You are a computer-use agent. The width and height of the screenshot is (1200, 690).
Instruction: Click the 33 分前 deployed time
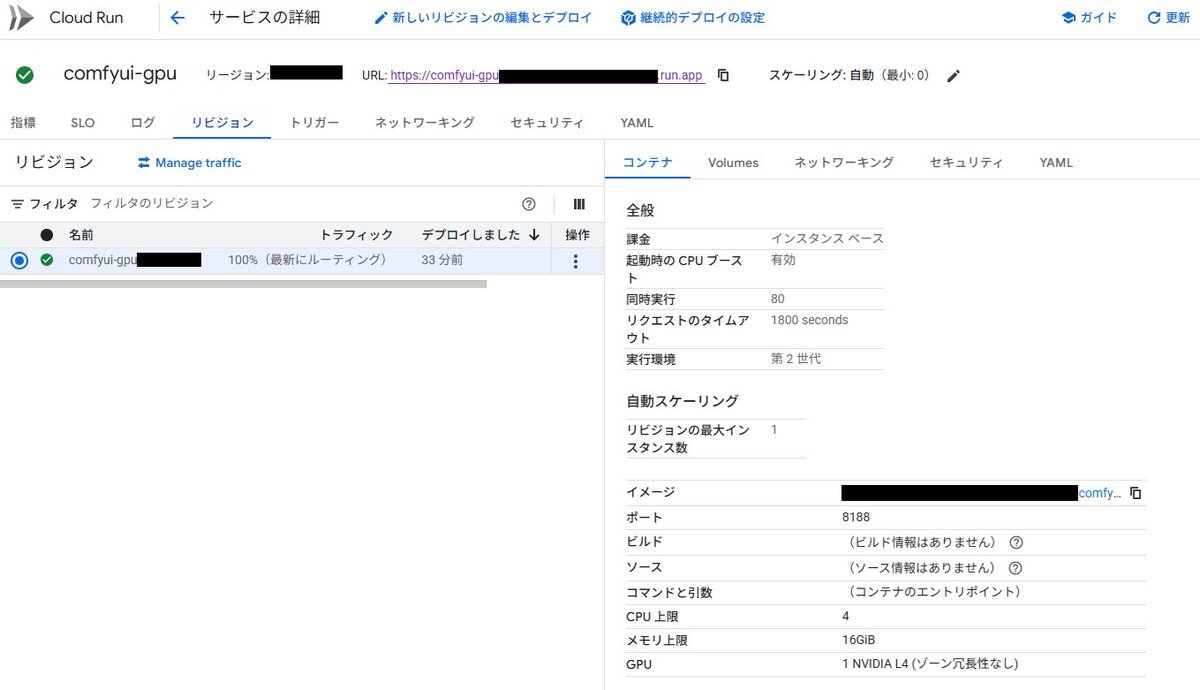(442, 260)
